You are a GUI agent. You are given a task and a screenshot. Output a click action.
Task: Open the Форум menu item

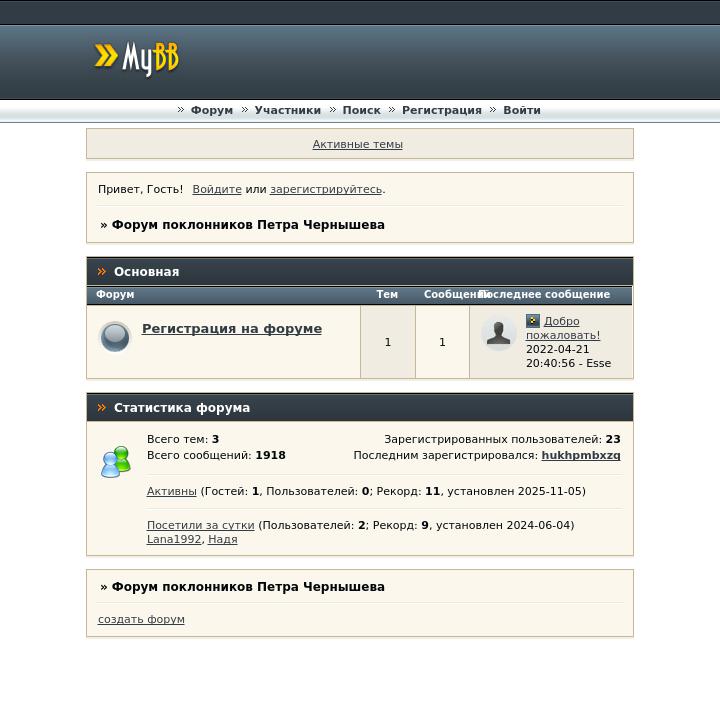pos(211,110)
